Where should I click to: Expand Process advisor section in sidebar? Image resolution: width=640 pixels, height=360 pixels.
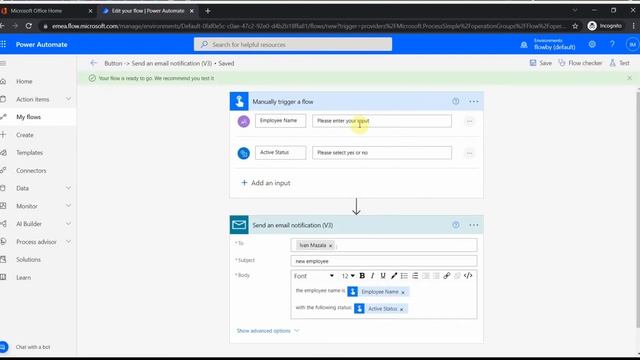point(68,242)
